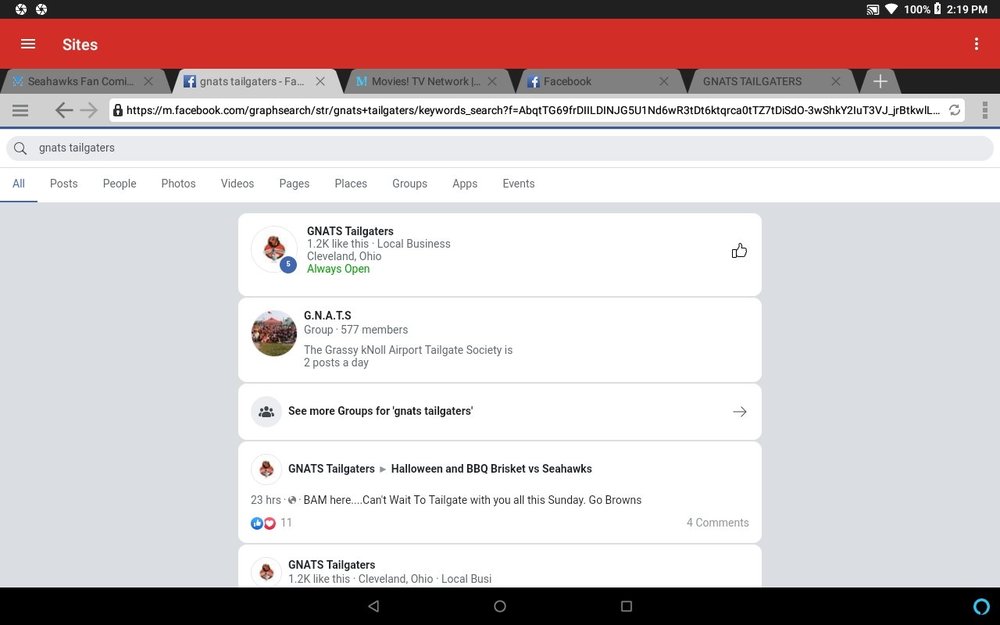The image size is (1000, 625).
Task: Add a new tab with plus
Action: pyautogui.click(x=880, y=81)
